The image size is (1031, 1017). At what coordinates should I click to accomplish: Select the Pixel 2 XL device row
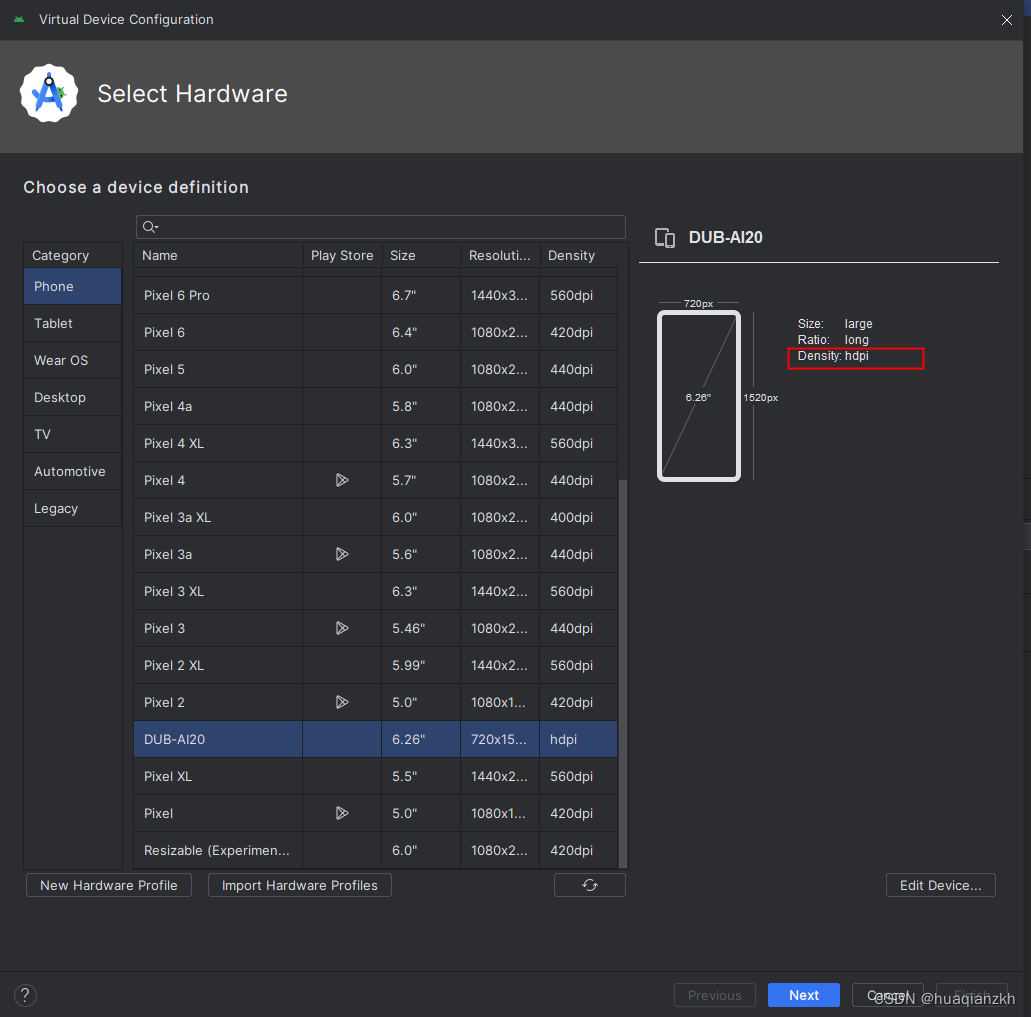point(375,665)
